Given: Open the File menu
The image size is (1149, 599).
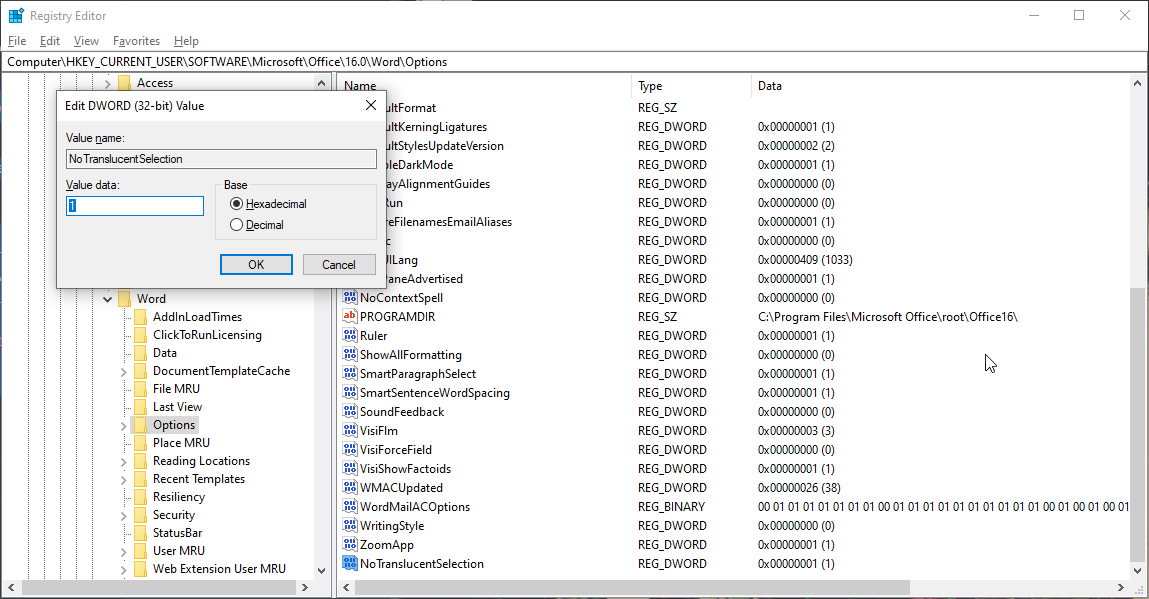Looking at the screenshot, I should [17, 41].
